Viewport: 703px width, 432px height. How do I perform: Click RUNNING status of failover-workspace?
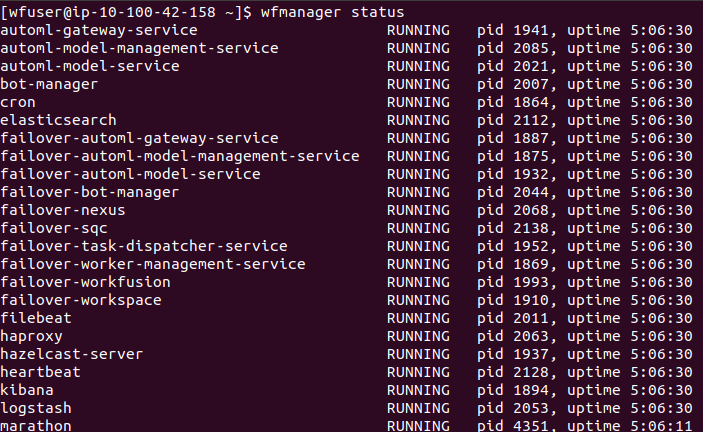(418, 300)
